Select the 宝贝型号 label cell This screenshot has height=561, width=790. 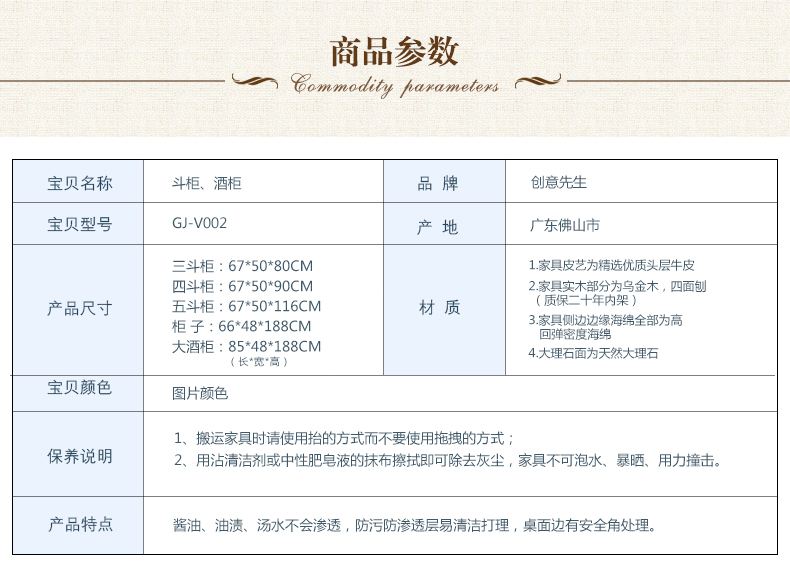tap(80, 225)
